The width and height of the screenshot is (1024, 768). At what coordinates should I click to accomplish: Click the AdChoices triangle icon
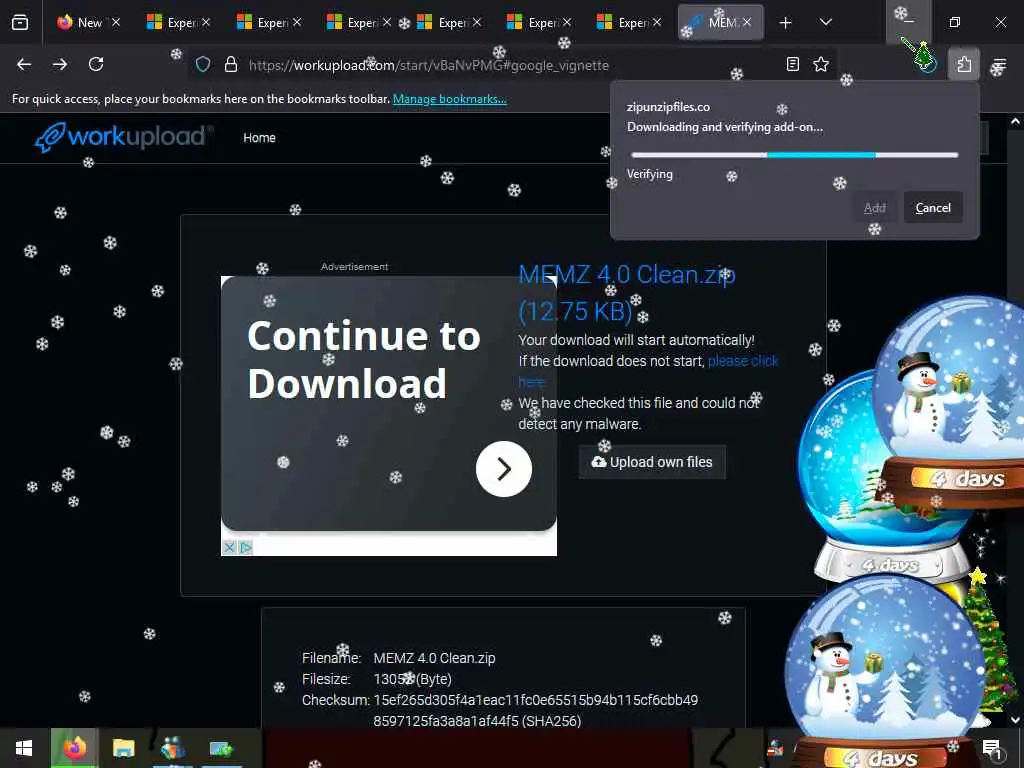[x=246, y=547]
